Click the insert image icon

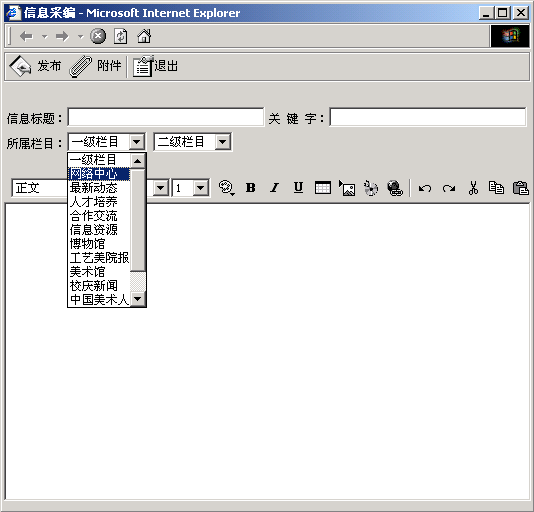pos(347,188)
